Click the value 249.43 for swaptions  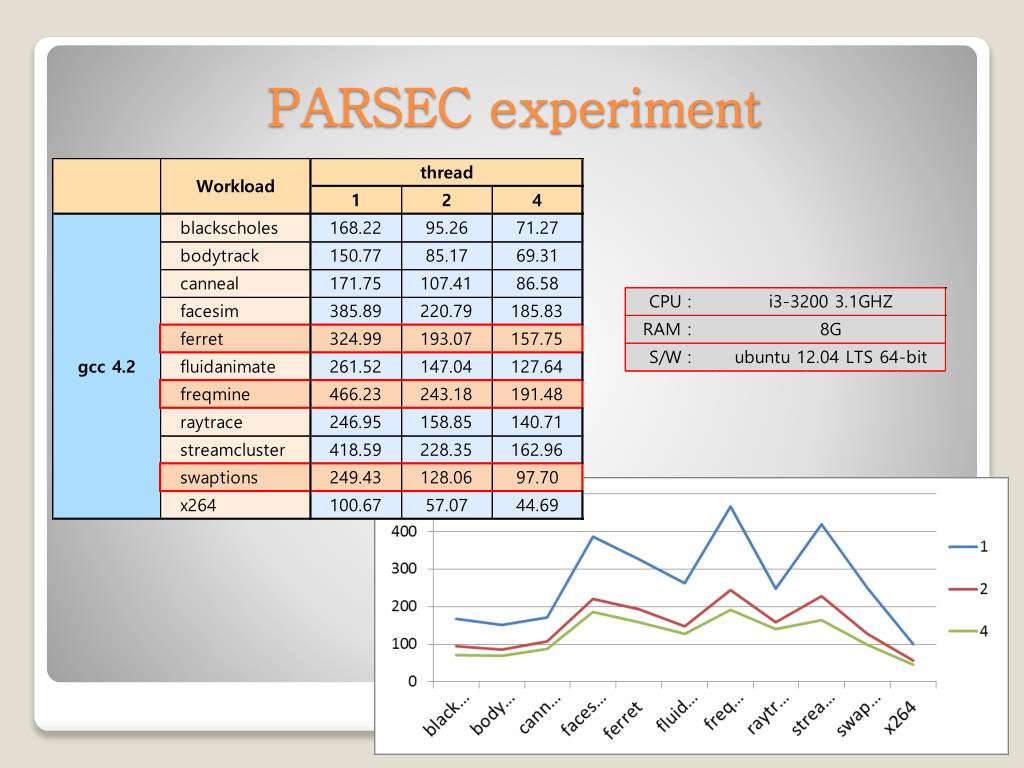[x=355, y=477]
